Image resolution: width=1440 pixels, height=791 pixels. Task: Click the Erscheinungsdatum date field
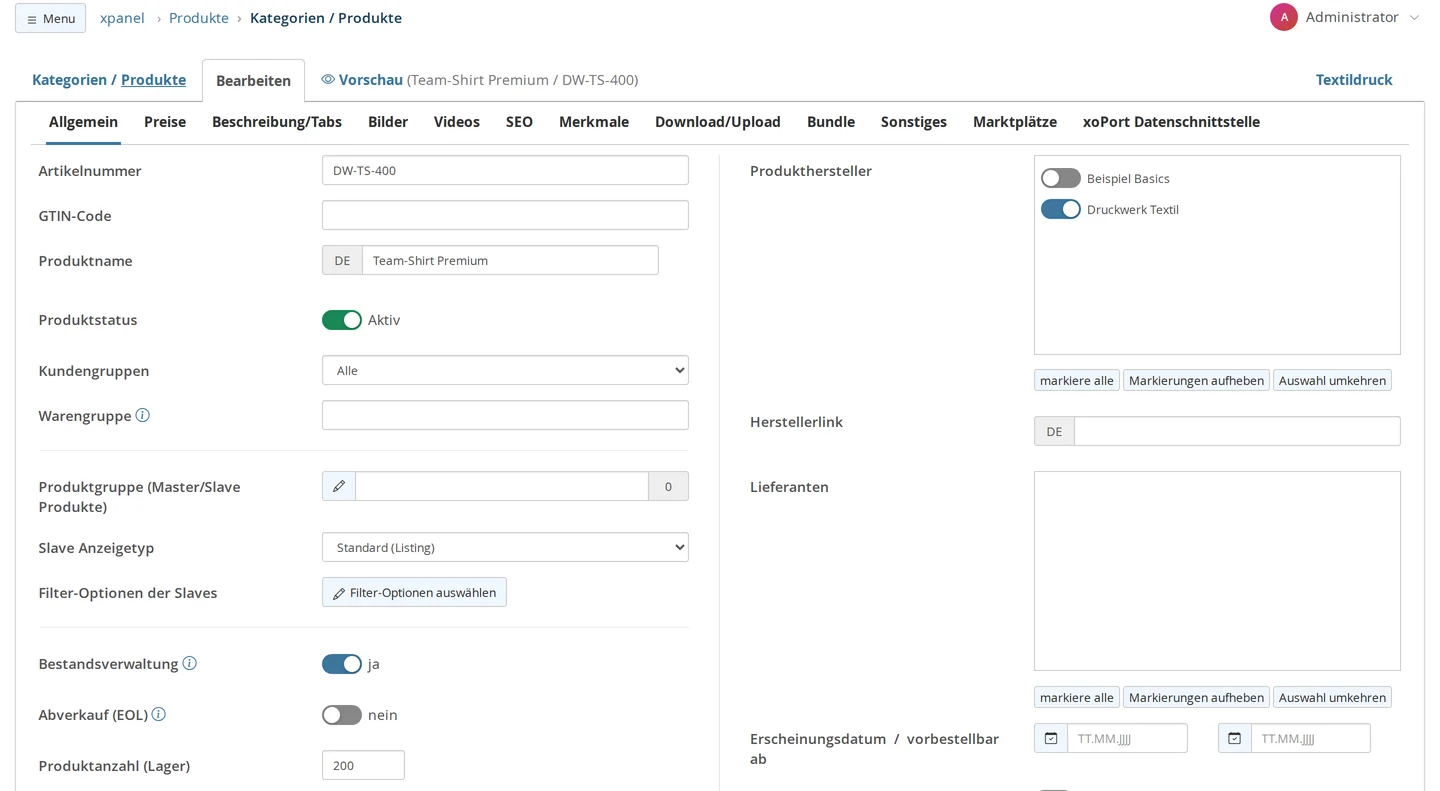point(1127,738)
